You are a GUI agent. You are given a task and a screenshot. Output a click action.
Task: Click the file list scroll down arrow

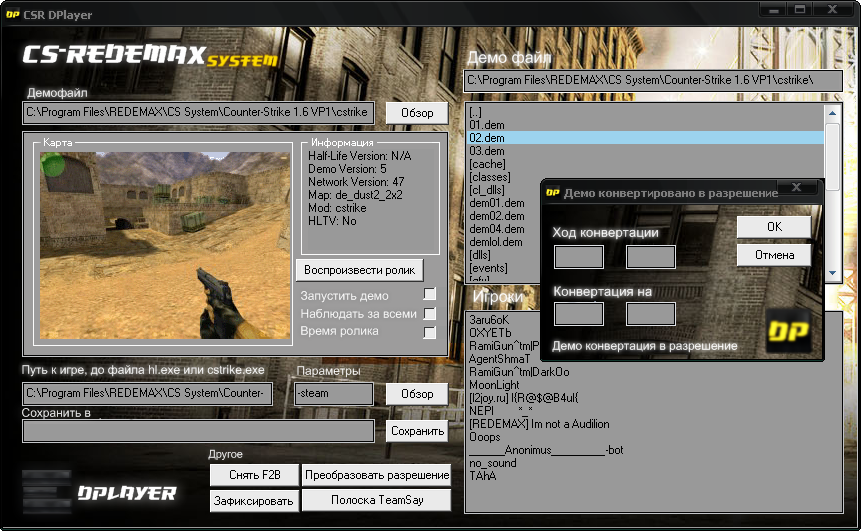point(832,273)
